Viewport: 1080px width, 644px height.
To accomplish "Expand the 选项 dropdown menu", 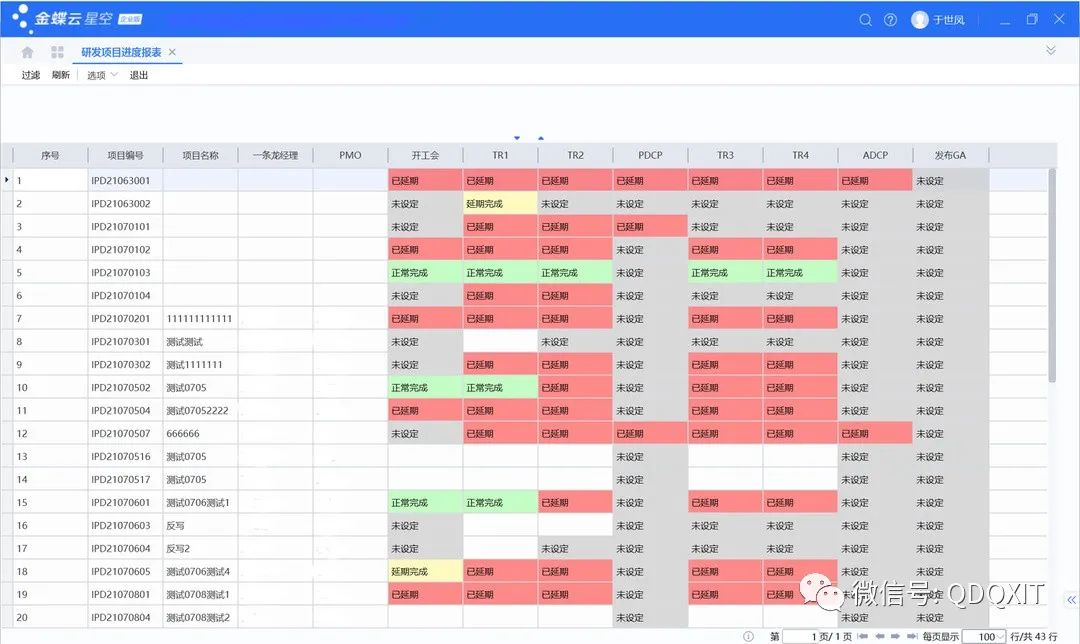I will tap(101, 75).
